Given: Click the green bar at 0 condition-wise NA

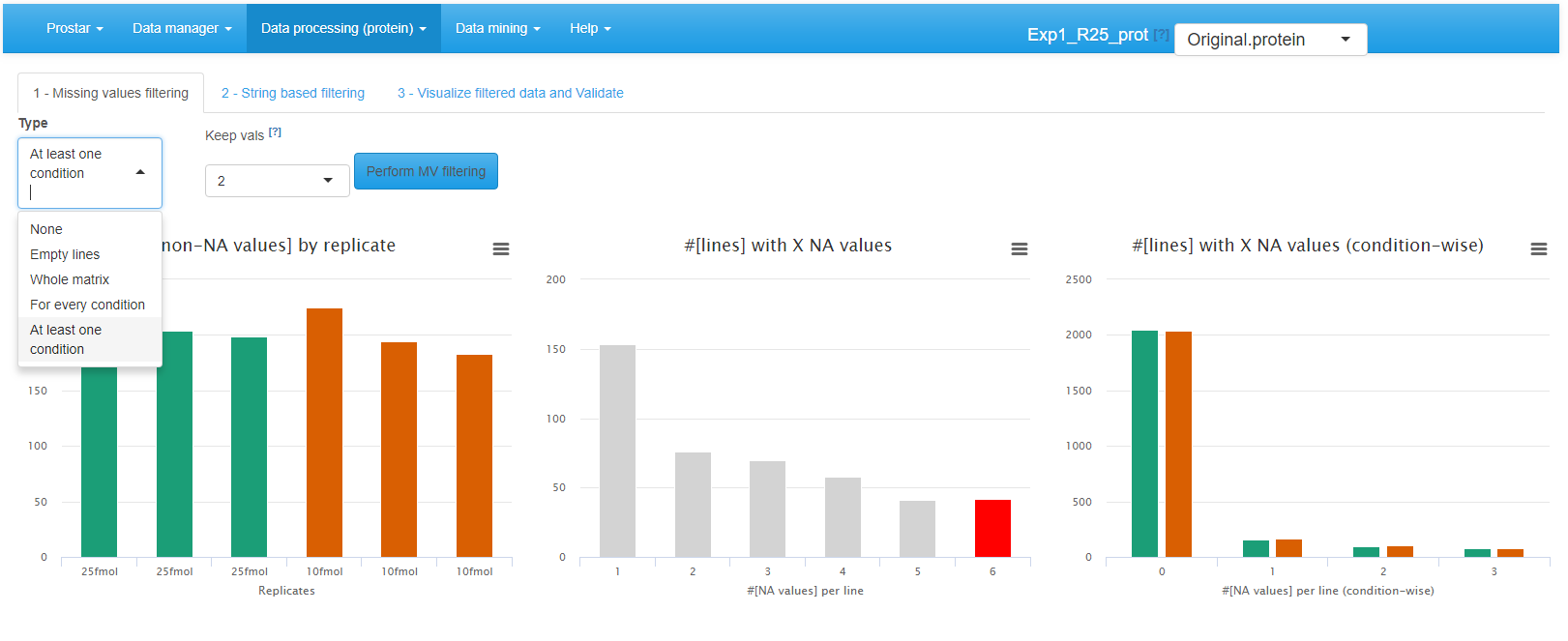Looking at the screenshot, I should click(1144, 444).
